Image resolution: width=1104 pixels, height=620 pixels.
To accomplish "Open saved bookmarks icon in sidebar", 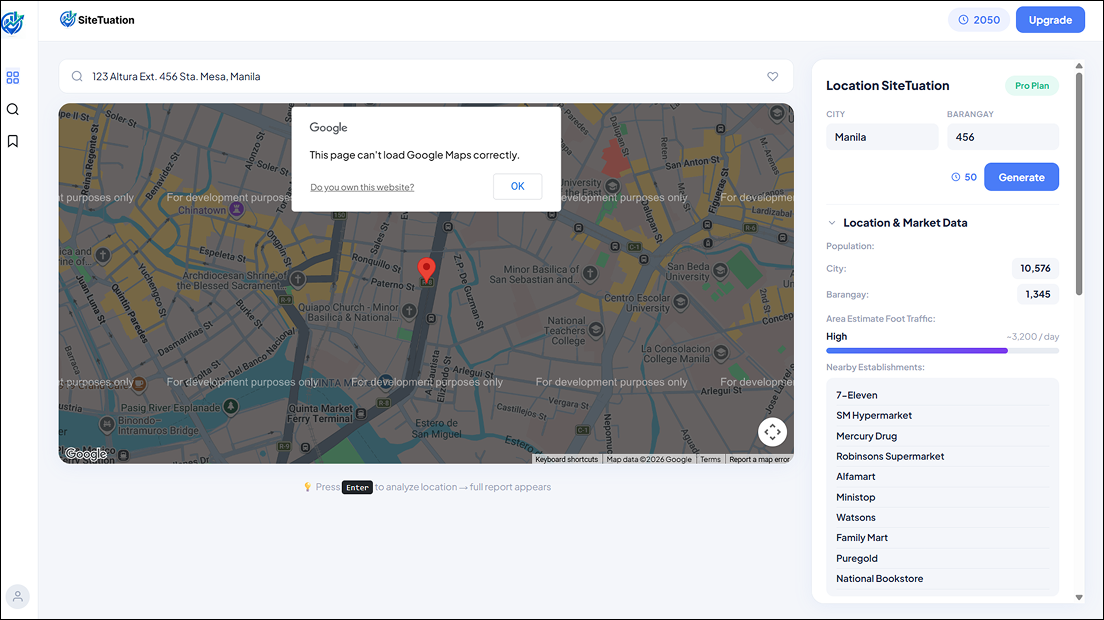I will [13, 141].
